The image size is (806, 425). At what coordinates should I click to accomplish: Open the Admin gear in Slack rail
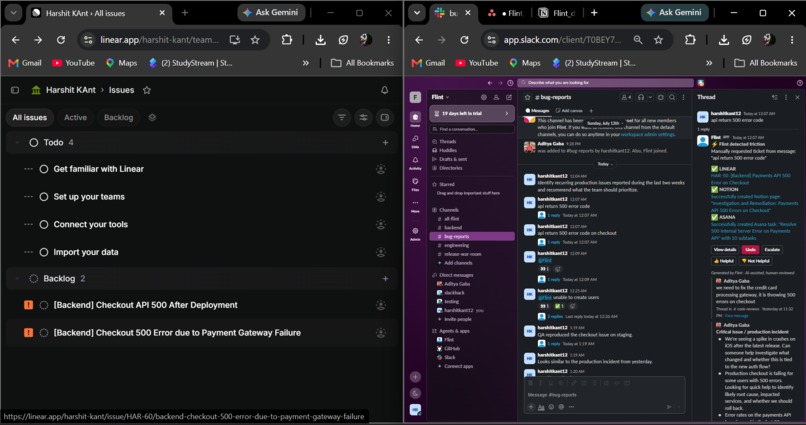(x=415, y=233)
